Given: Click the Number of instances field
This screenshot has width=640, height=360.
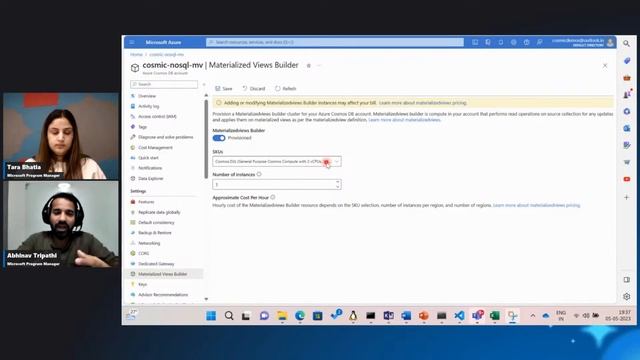Looking at the screenshot, I should pos(277,185).
